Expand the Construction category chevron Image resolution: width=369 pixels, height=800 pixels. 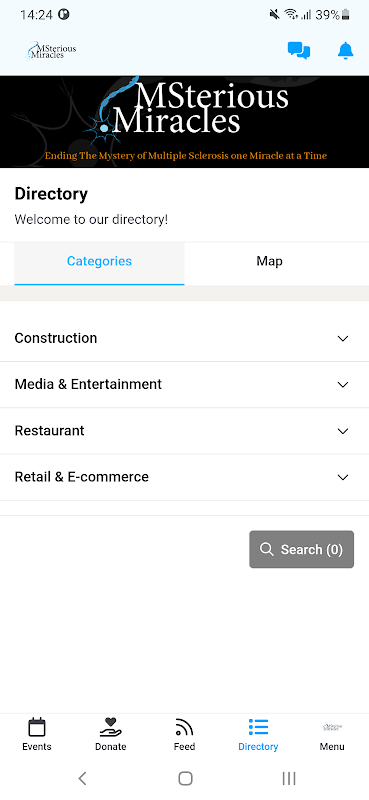point(343,338)
